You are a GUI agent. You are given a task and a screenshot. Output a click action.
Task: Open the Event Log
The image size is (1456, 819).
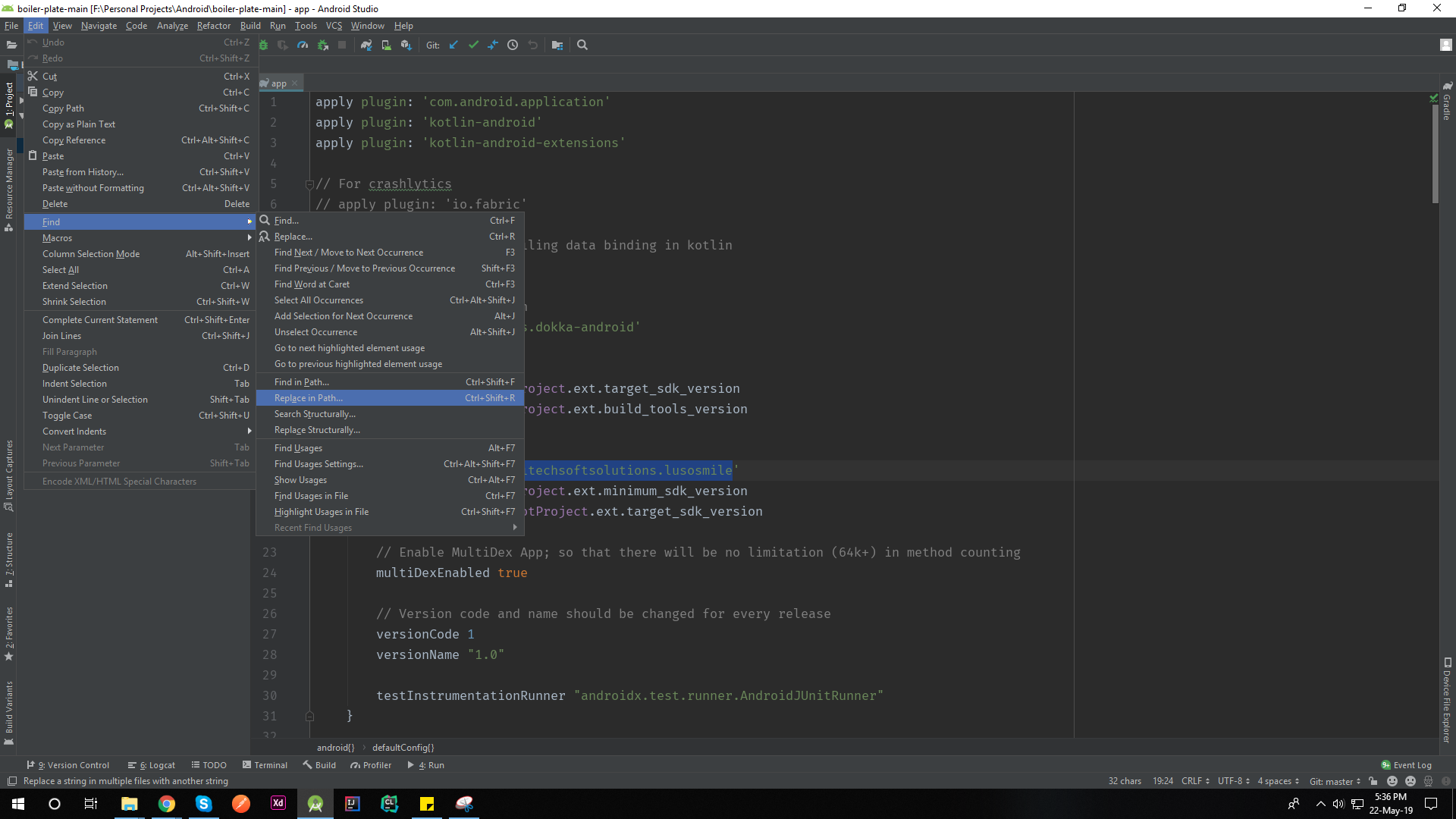coord(1407,765)
